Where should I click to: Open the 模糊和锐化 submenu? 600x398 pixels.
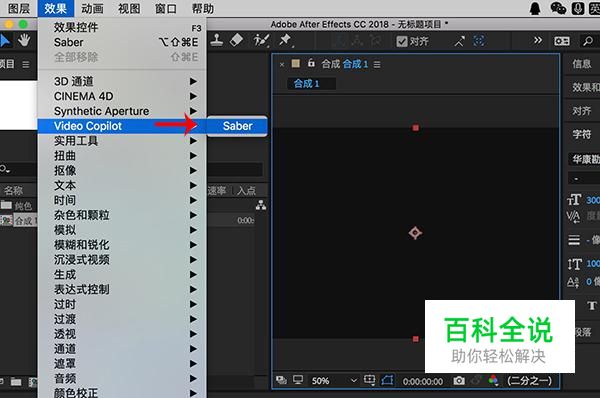(x=122, y=245)
